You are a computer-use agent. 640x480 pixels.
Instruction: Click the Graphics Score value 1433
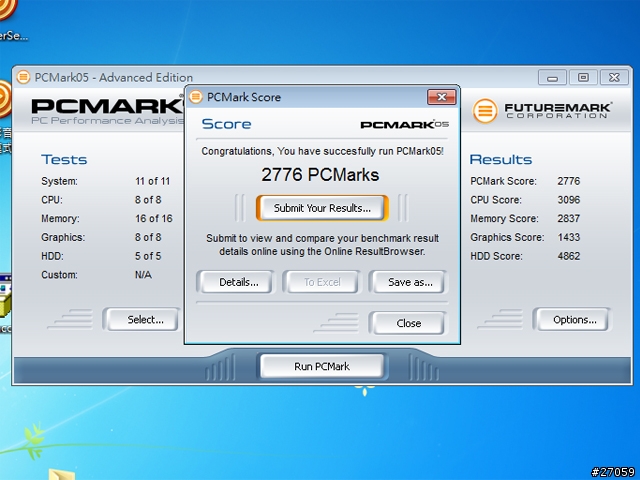click(x=569, y=237)
